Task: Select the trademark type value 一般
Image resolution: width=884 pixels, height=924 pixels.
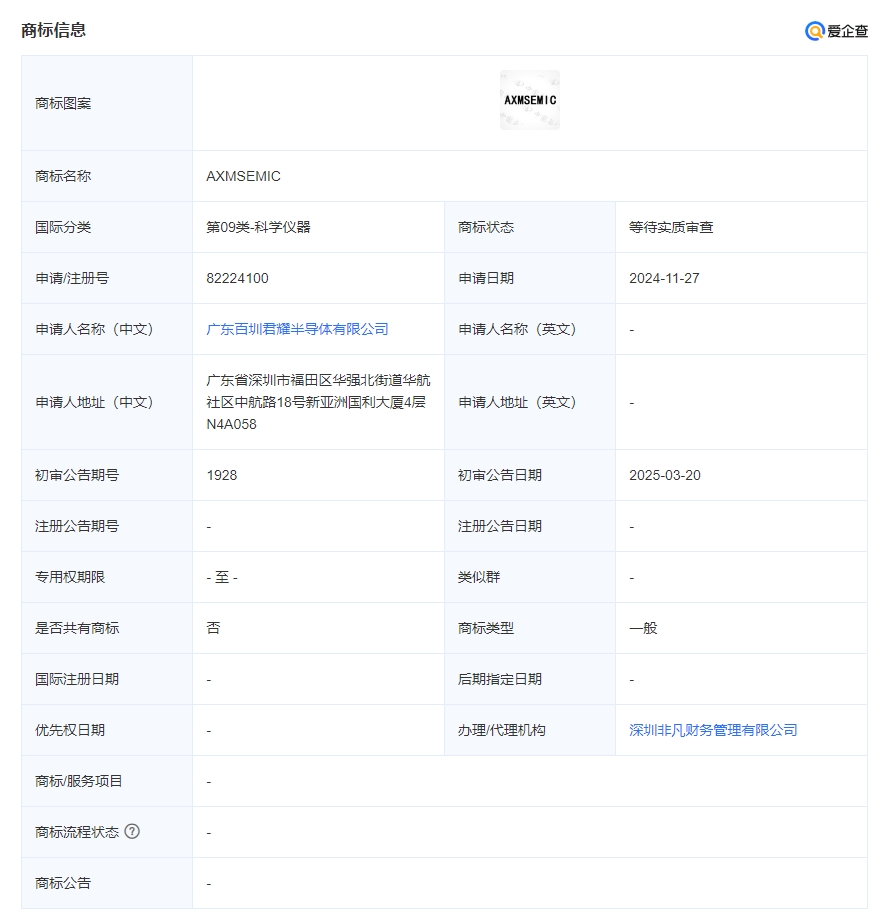Action: (x=643, y=628)
